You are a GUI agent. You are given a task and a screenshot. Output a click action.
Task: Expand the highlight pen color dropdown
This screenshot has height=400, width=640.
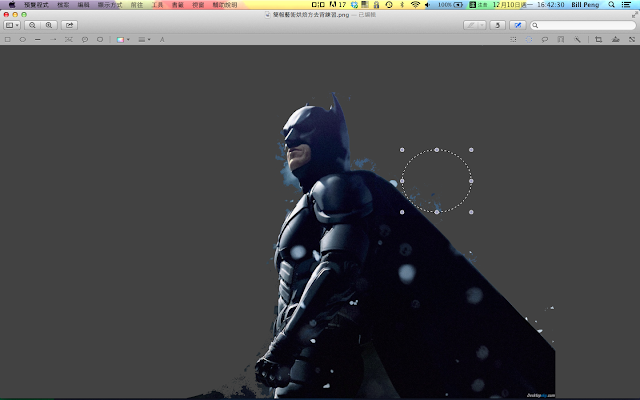coord(482,25)
